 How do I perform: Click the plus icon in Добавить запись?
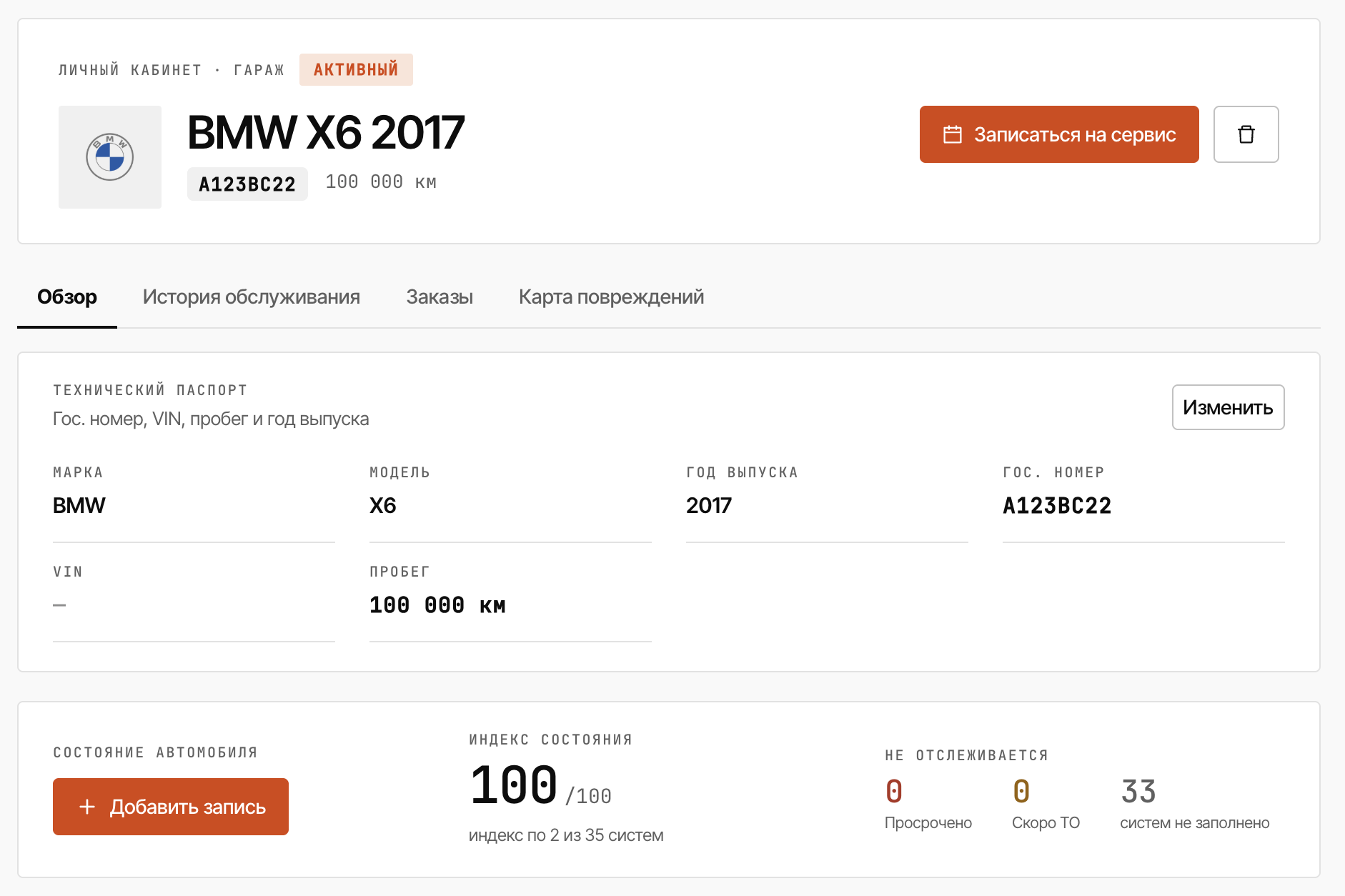(87, 807)
